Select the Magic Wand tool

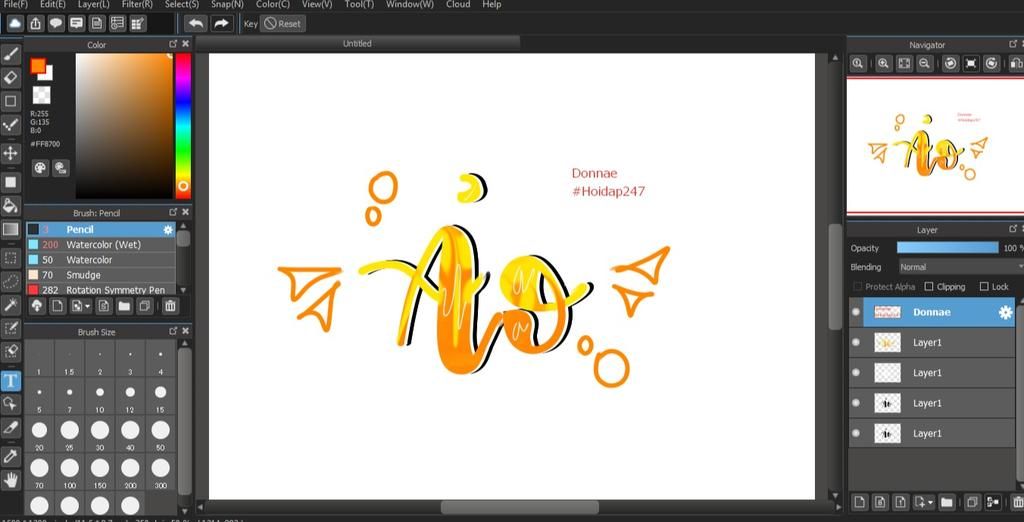point(10,304)
